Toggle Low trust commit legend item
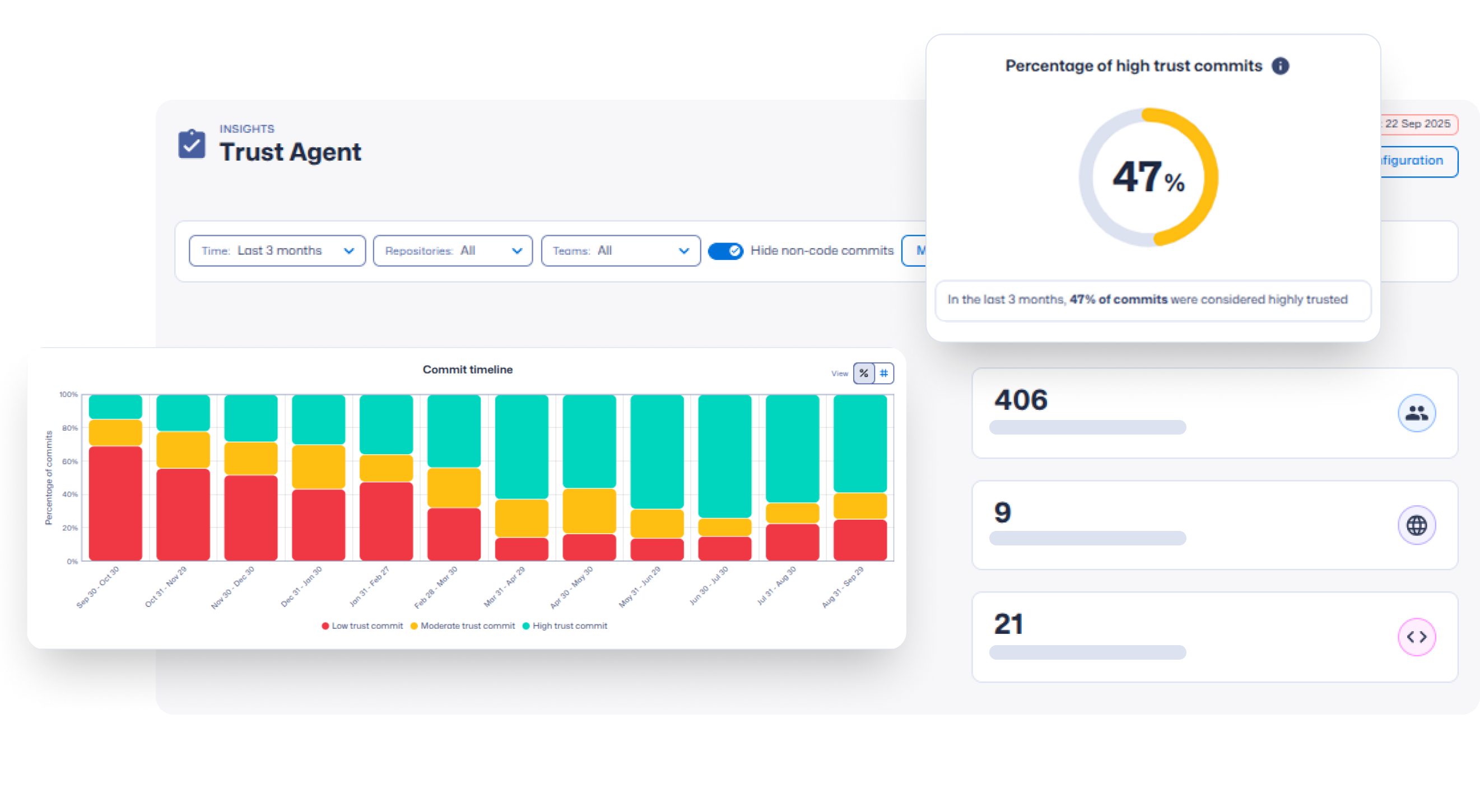This screenshot has height=812, width=1480. [x=362, y=626]
